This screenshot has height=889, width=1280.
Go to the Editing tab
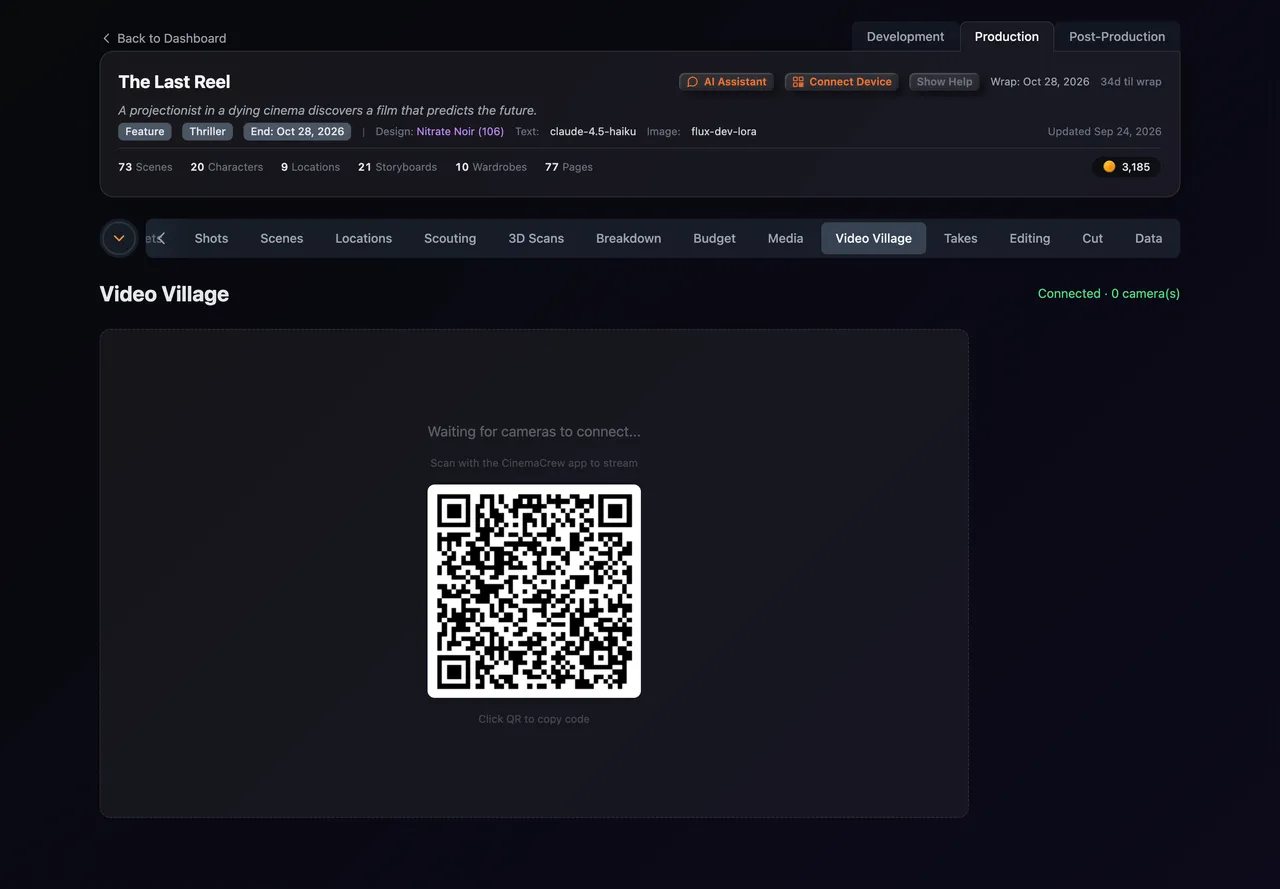[1030, 238]
